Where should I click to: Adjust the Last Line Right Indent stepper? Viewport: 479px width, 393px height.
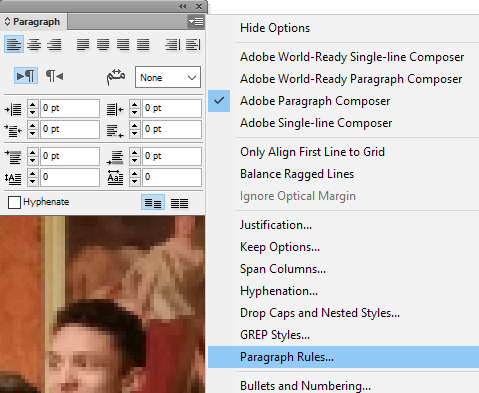(x=134, y=129)
